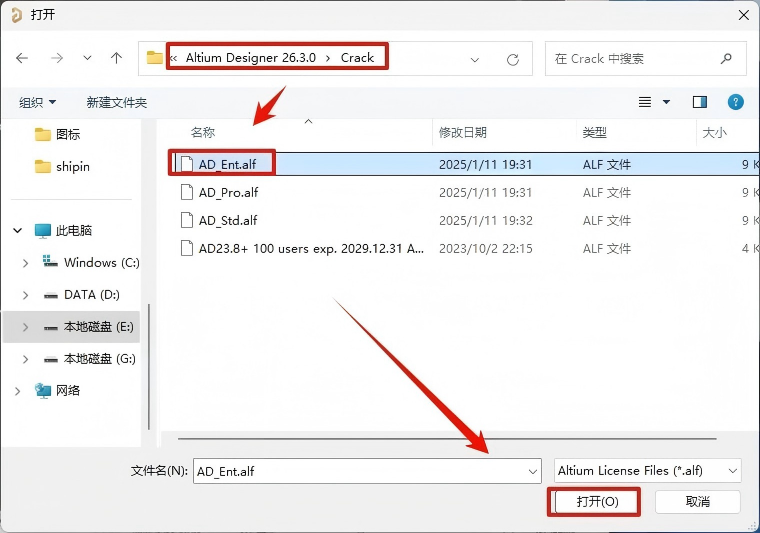Open Altium License Files type dropdown
This screenshot has height=533, width=760.
[648, 470]
